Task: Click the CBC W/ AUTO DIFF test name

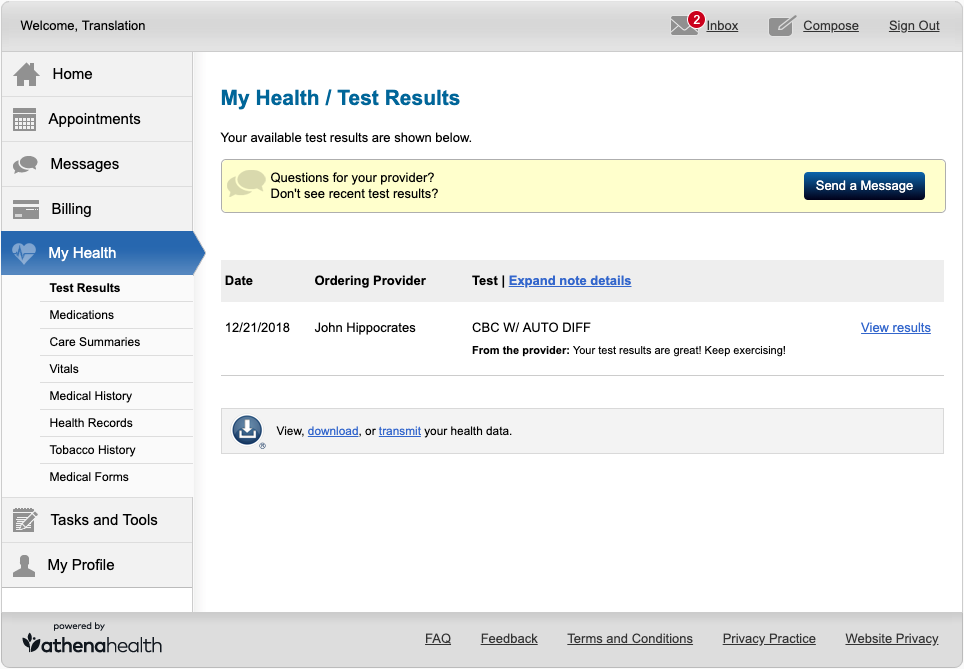Action: (531, 328)
